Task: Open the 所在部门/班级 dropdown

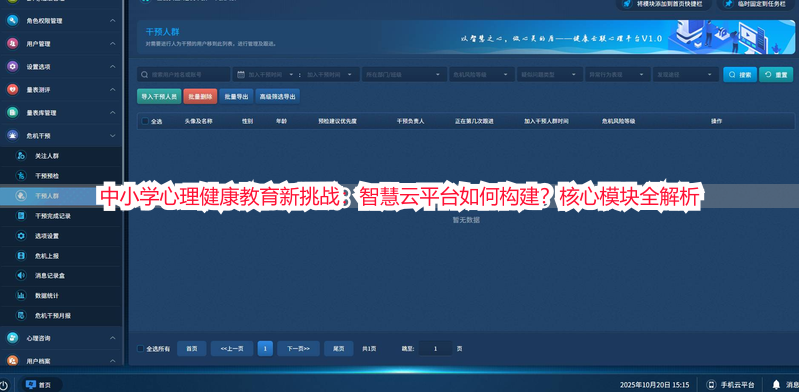Action: pyautogui.click(x=404, y=74)
